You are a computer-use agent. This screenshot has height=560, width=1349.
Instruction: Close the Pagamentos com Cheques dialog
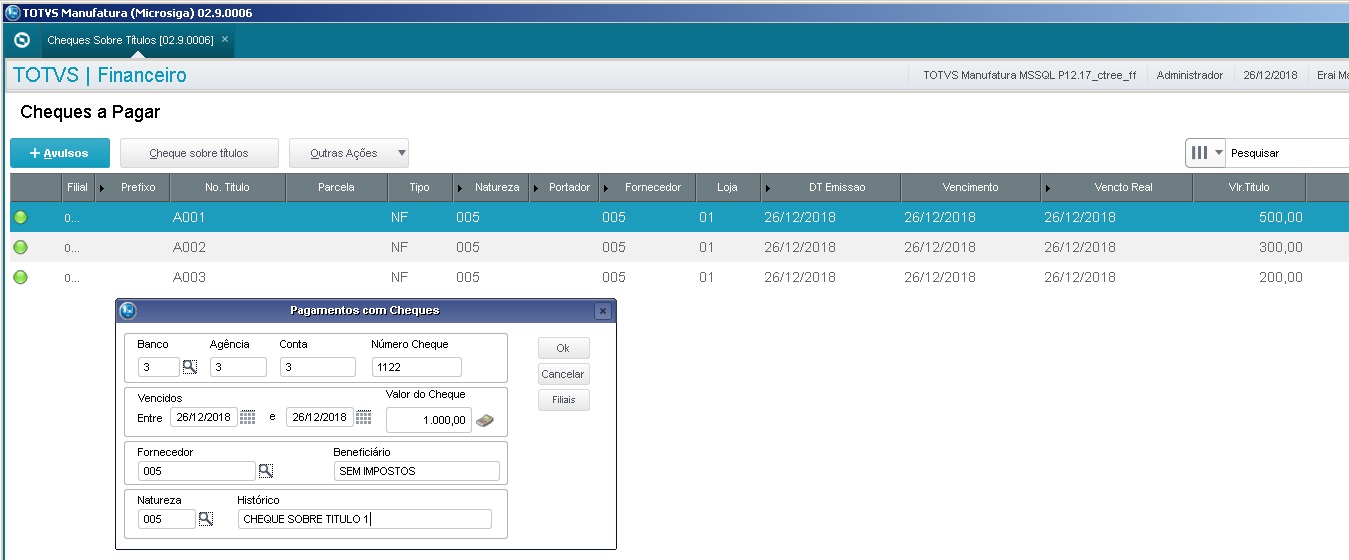pos(602,311)
